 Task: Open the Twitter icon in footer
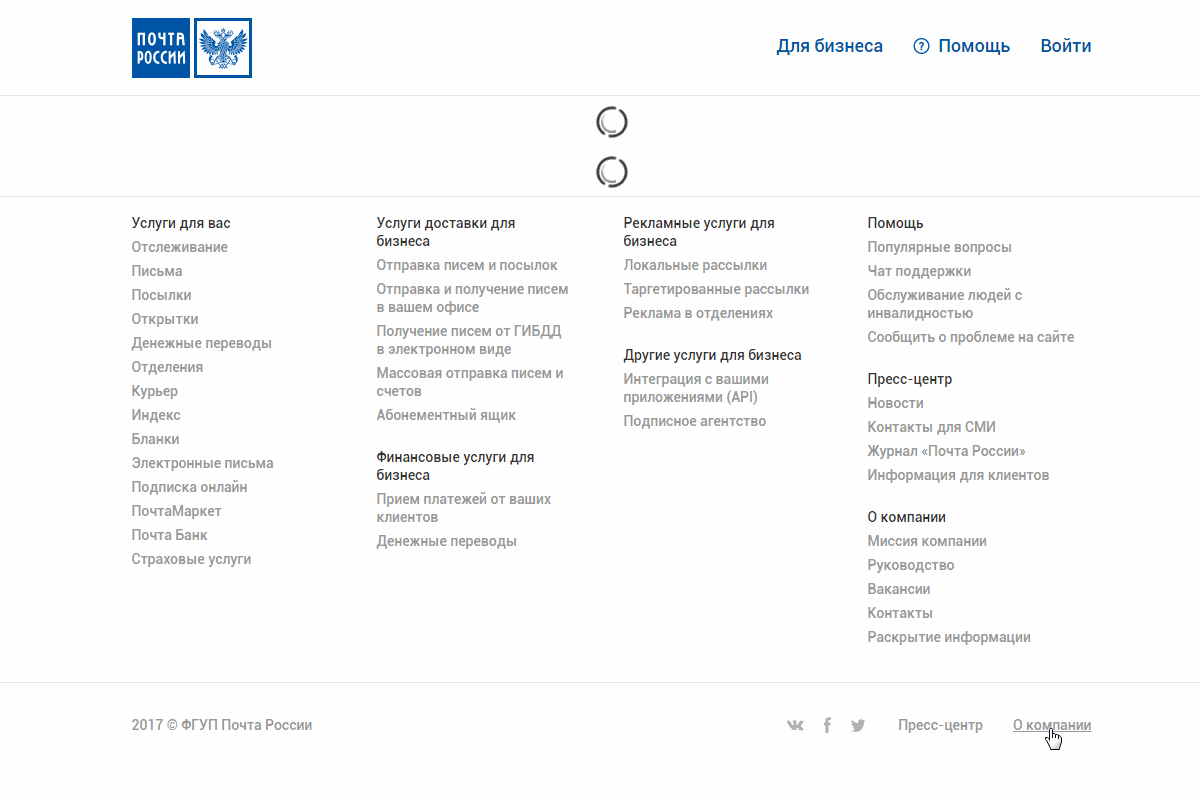coord(858,726)
